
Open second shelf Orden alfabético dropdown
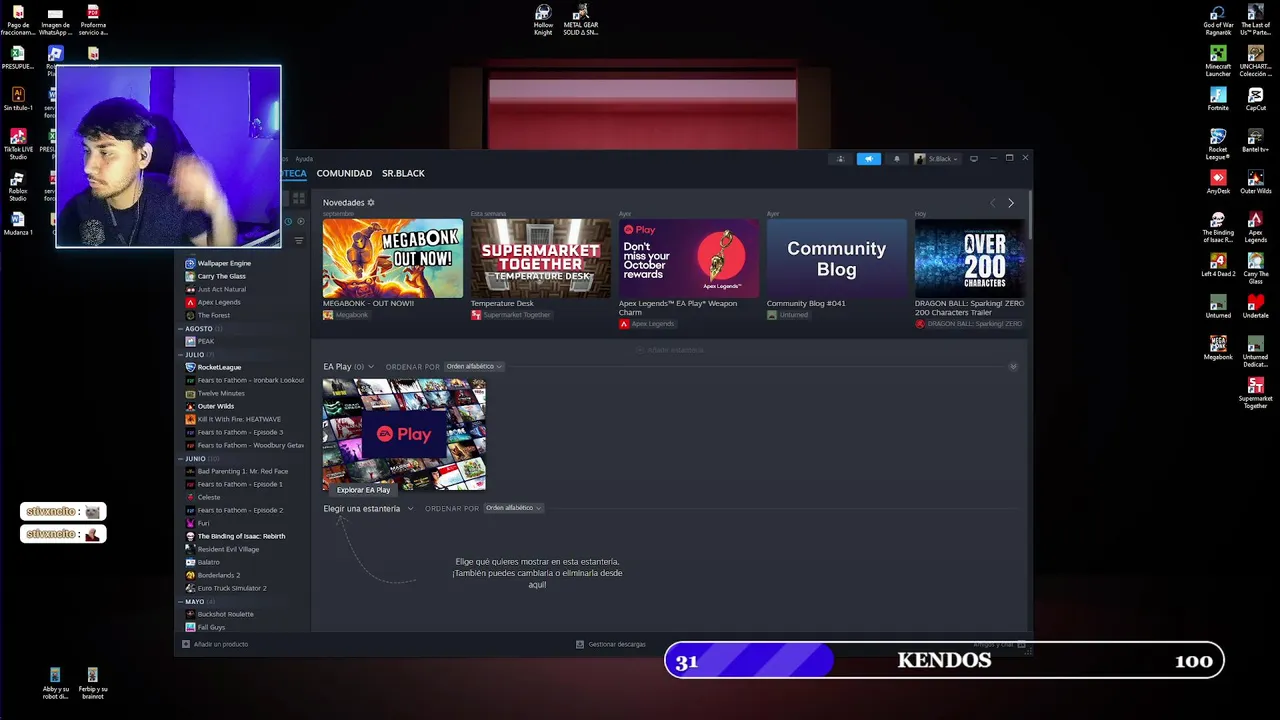click(x=513, y=508)
